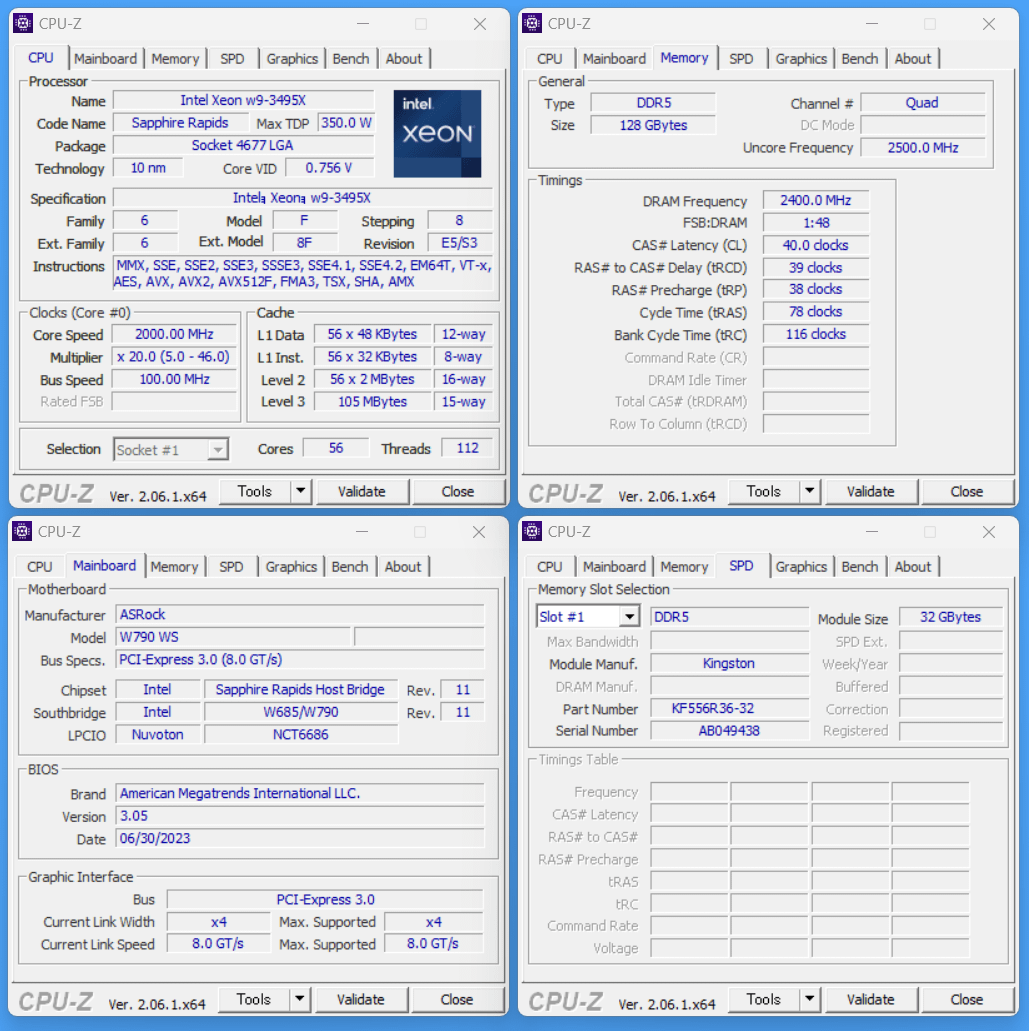Switch to Memory tab in CPU window
This screenshot has height=1031, width=1029.
coord(175,59)
